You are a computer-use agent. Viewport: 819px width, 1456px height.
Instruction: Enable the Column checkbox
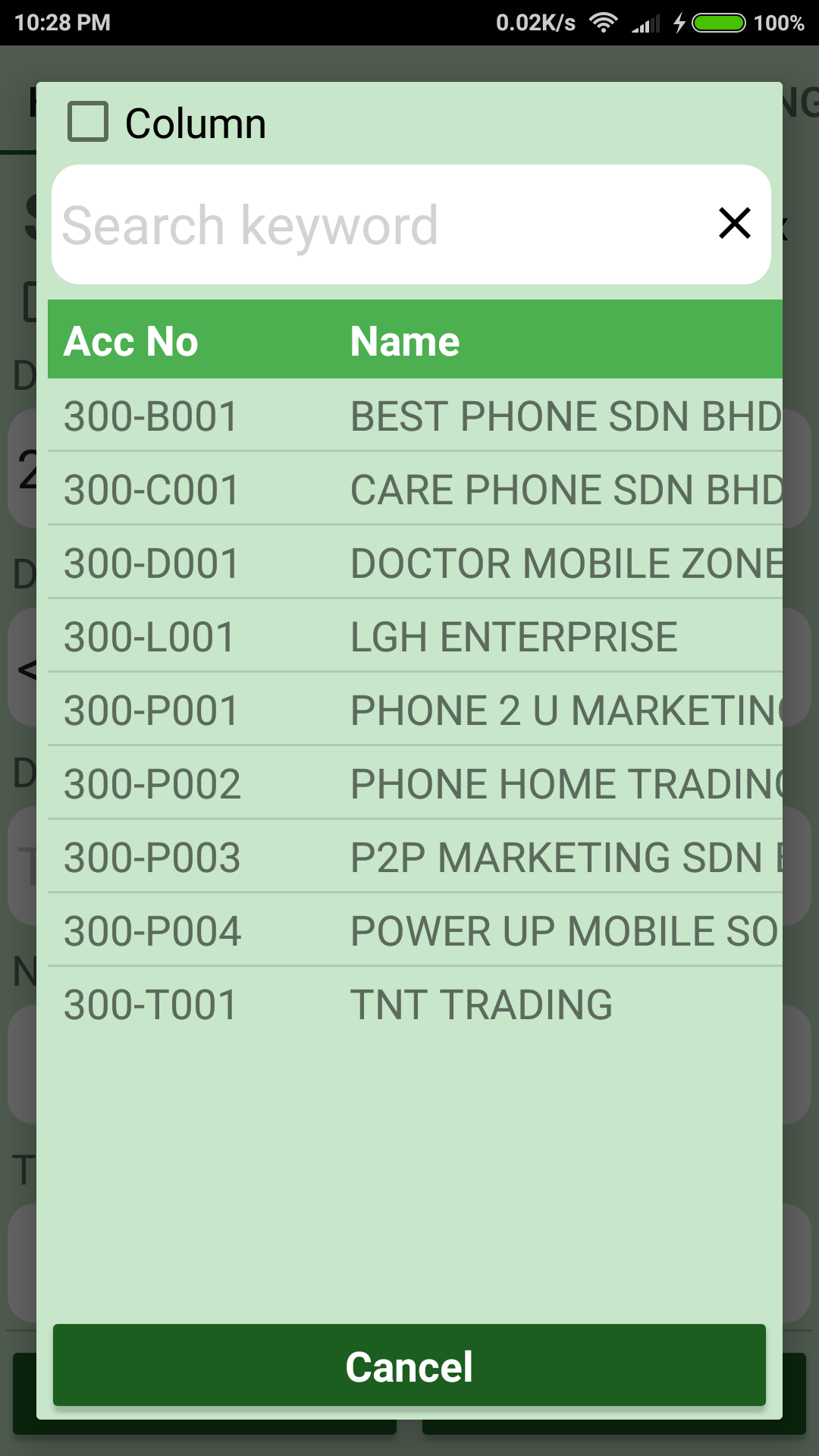88,122
